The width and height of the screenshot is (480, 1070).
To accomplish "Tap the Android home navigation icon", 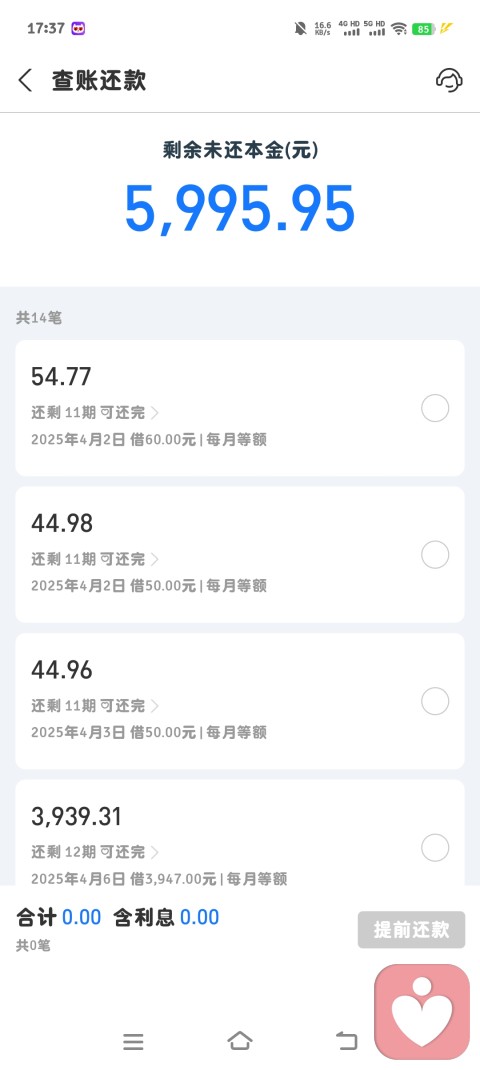I will pos(240,1041).
